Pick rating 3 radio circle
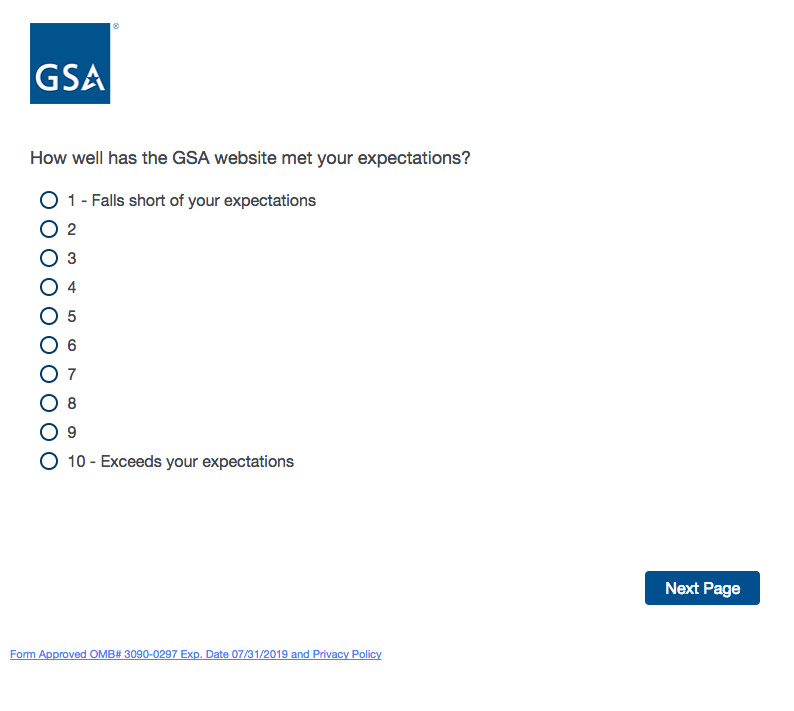 49,258
